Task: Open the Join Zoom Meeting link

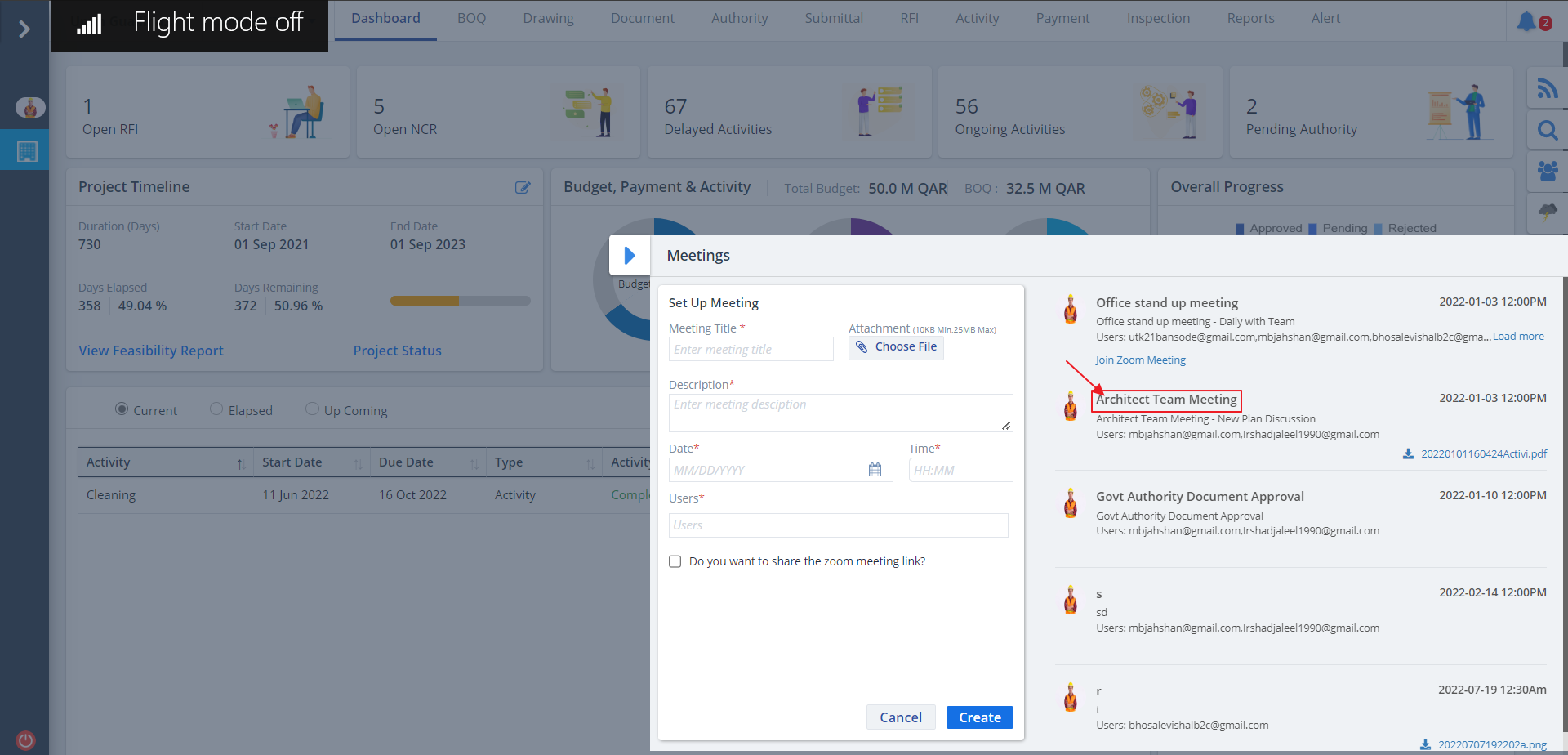Action: [x=1140, y=360]
